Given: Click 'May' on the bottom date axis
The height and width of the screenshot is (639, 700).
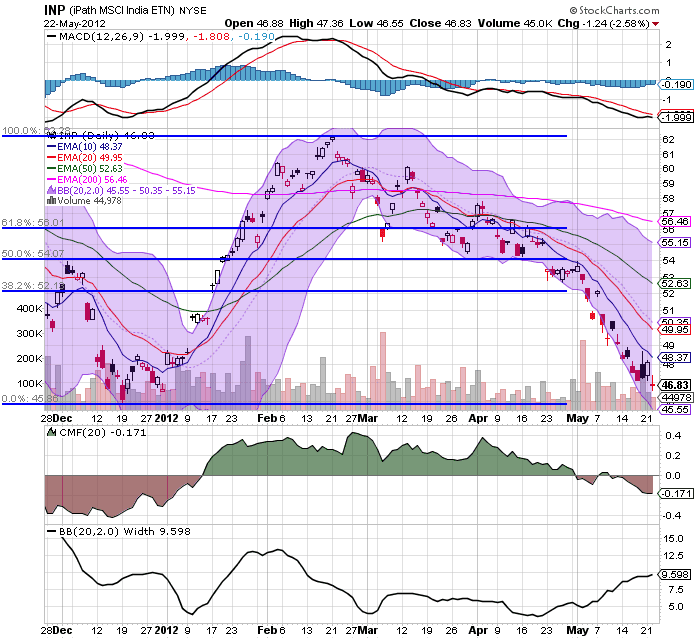Looking at the screenshot, I should click(577, 631).
